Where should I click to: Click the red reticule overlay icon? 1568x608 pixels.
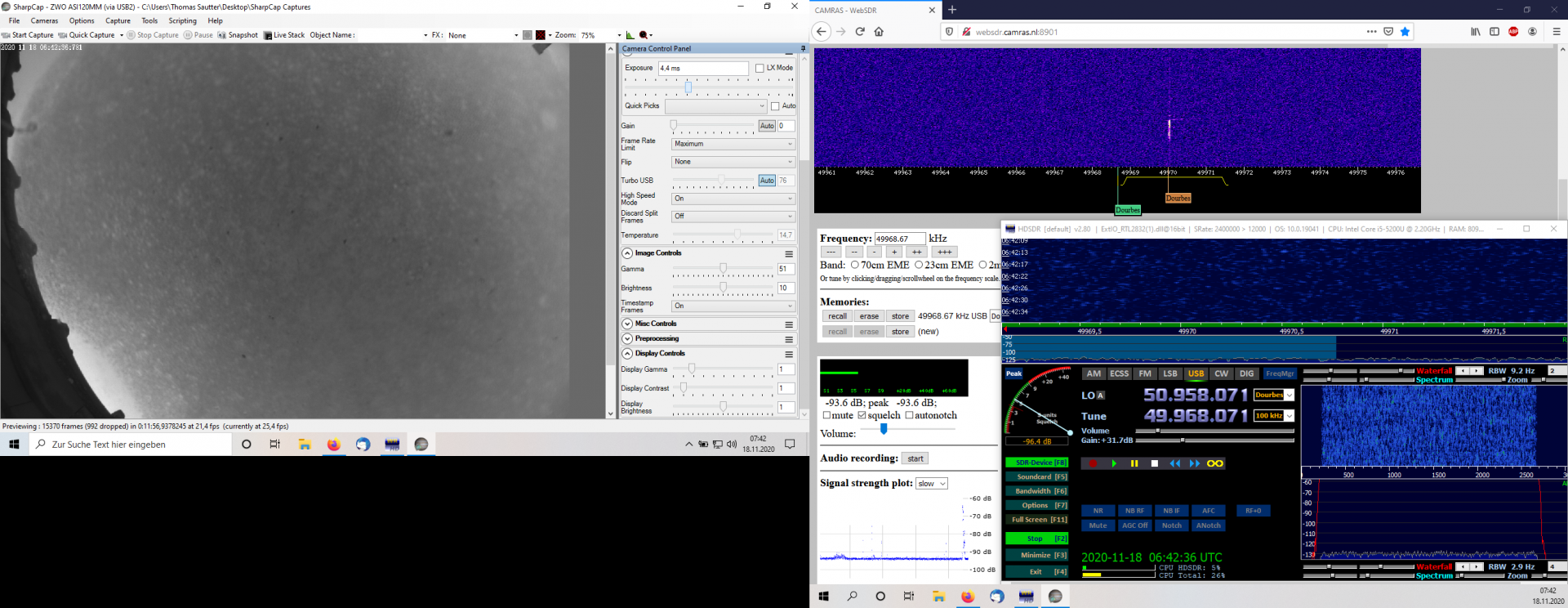point(541,35)
